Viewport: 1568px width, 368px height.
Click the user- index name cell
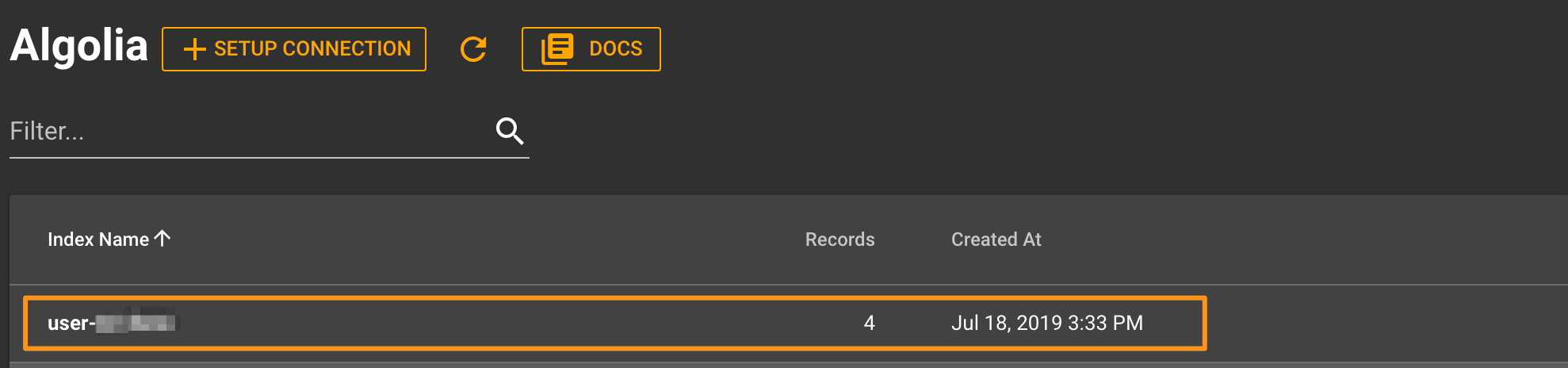click(113, 323)
